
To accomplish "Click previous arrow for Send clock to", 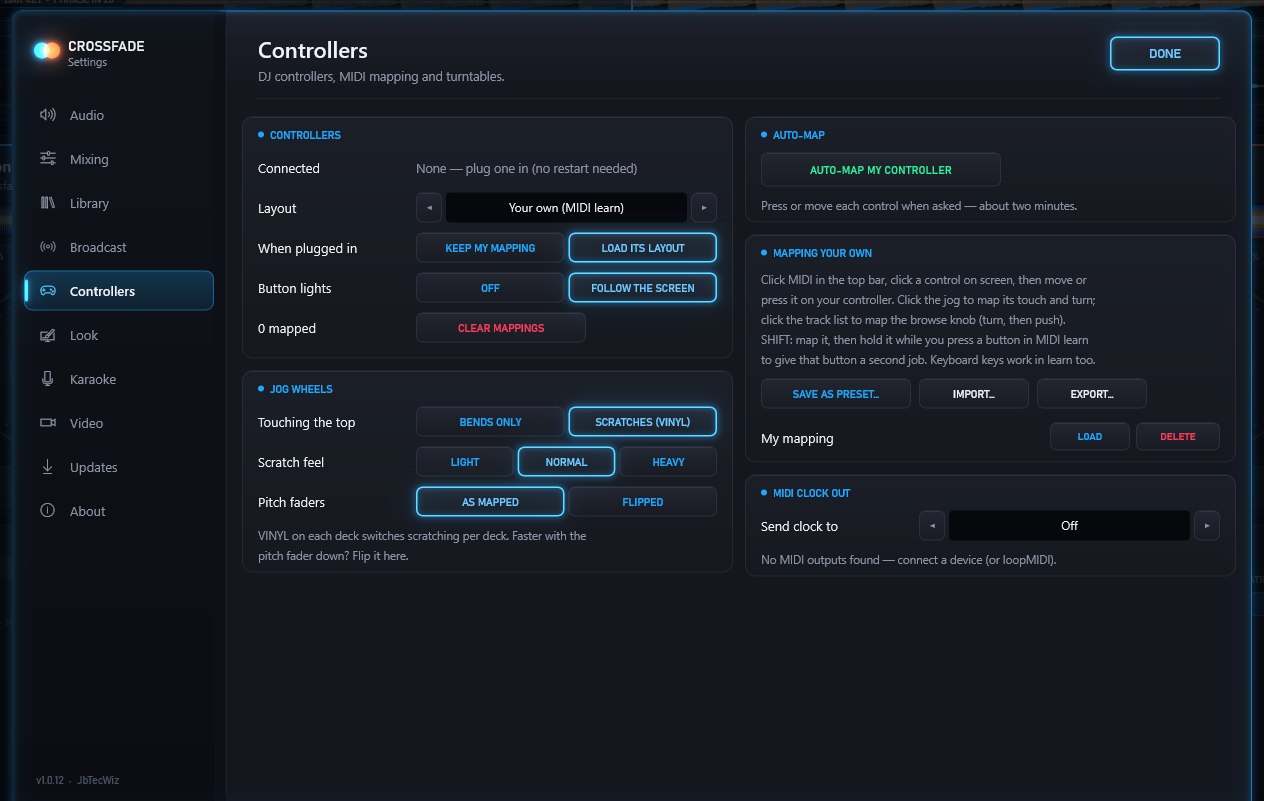I will (x=932, y=526).
